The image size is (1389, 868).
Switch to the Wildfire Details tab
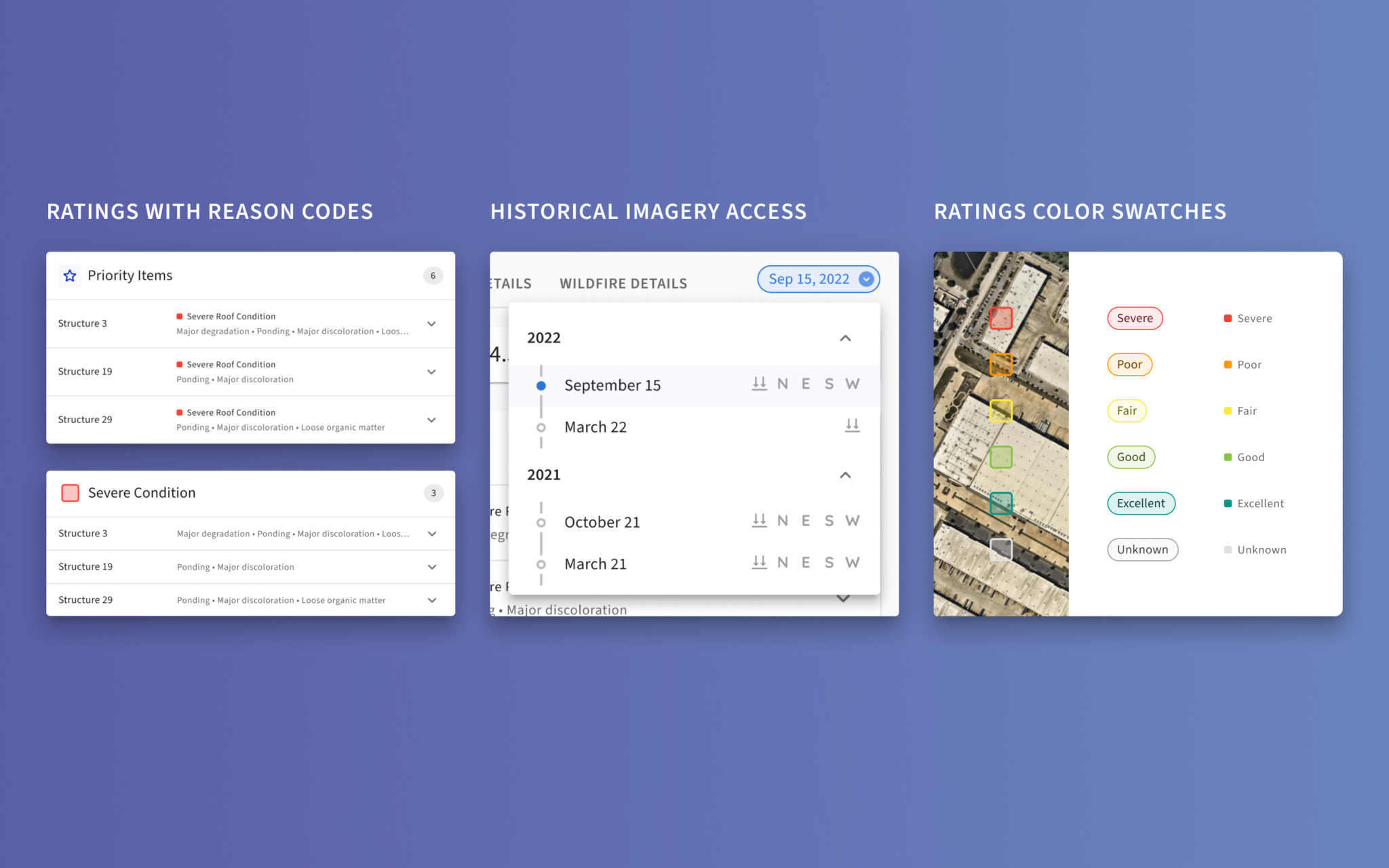[623, 283]
